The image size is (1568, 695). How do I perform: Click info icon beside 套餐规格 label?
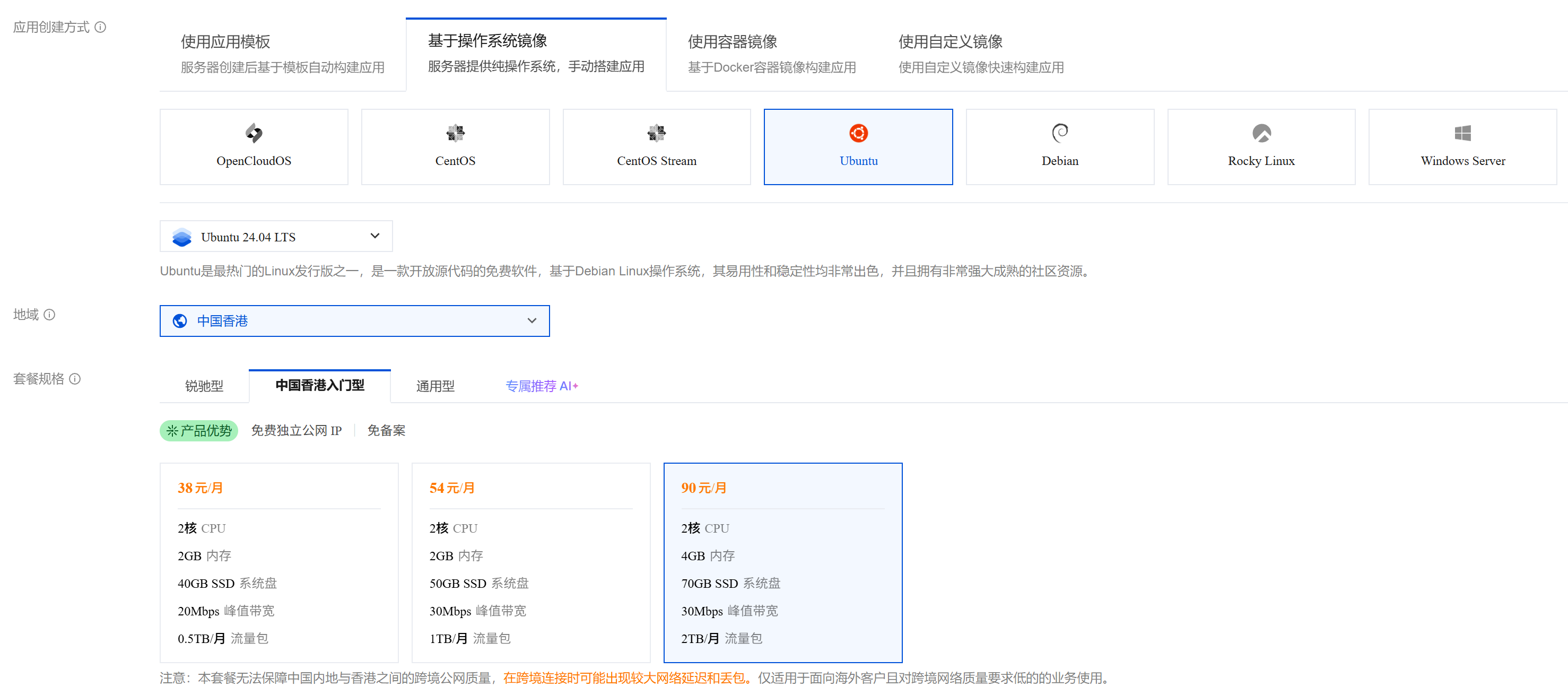[75, 379]
